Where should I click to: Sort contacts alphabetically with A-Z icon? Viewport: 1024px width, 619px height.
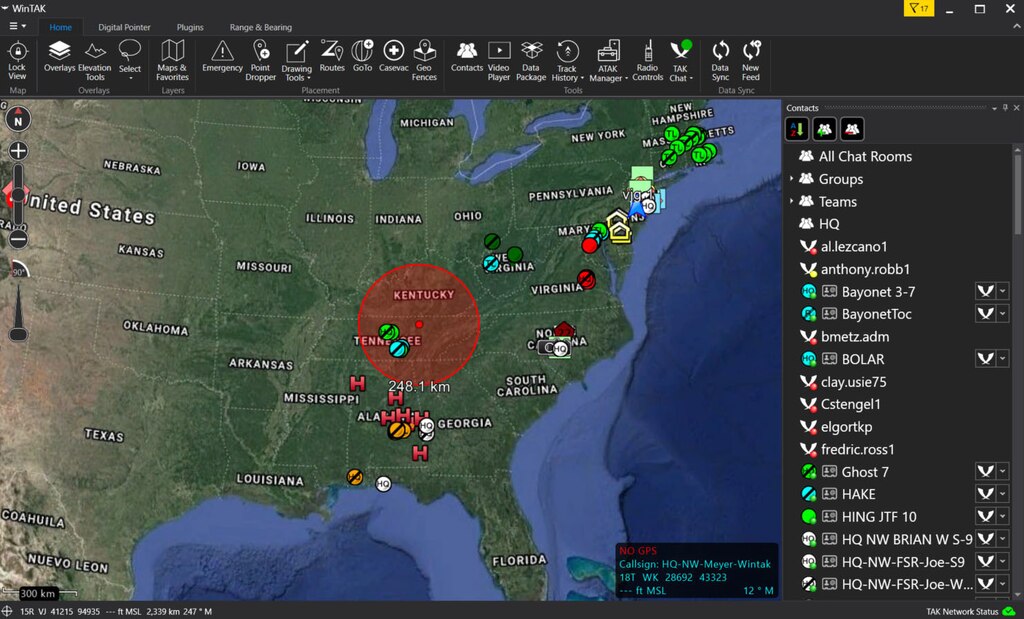click(x=797, y=129)
